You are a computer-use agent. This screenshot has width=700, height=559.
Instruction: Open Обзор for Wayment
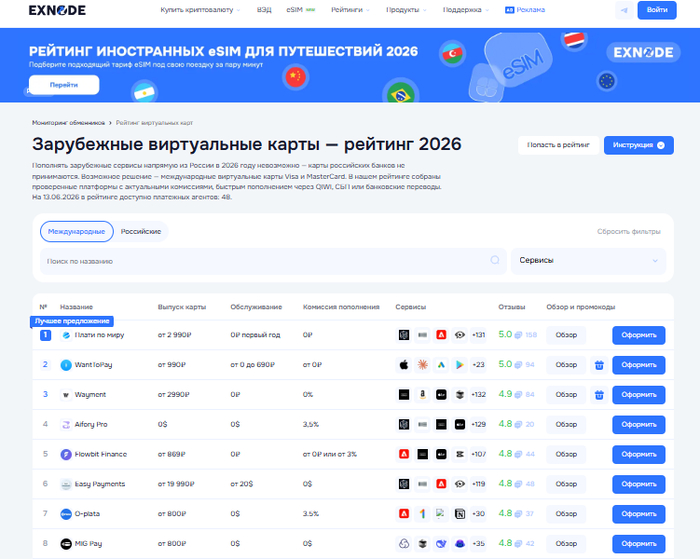[566, 395]
